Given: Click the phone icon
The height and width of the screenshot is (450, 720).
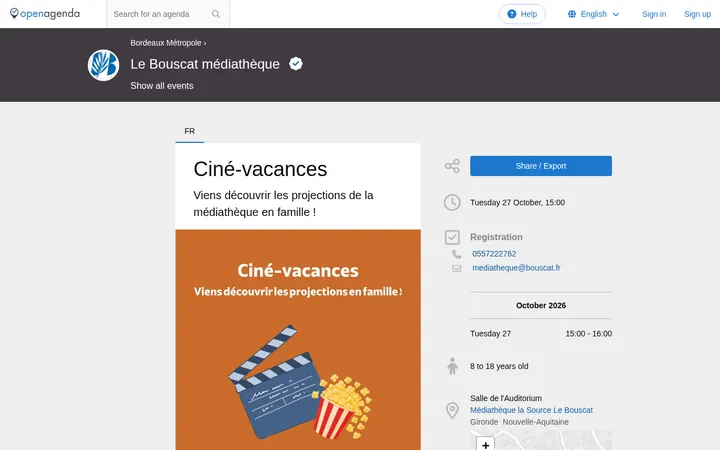Looking at the screenshot, I should pyautogui.click(x=456, y=254).
